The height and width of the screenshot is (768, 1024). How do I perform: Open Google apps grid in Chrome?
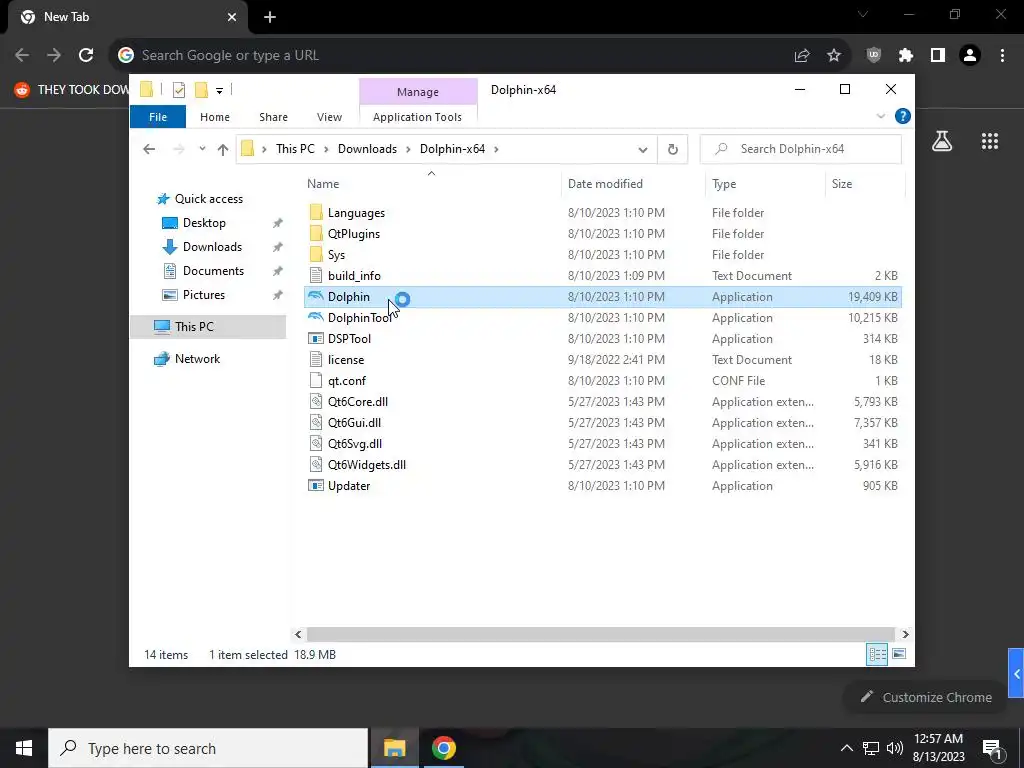click(990, 141)
